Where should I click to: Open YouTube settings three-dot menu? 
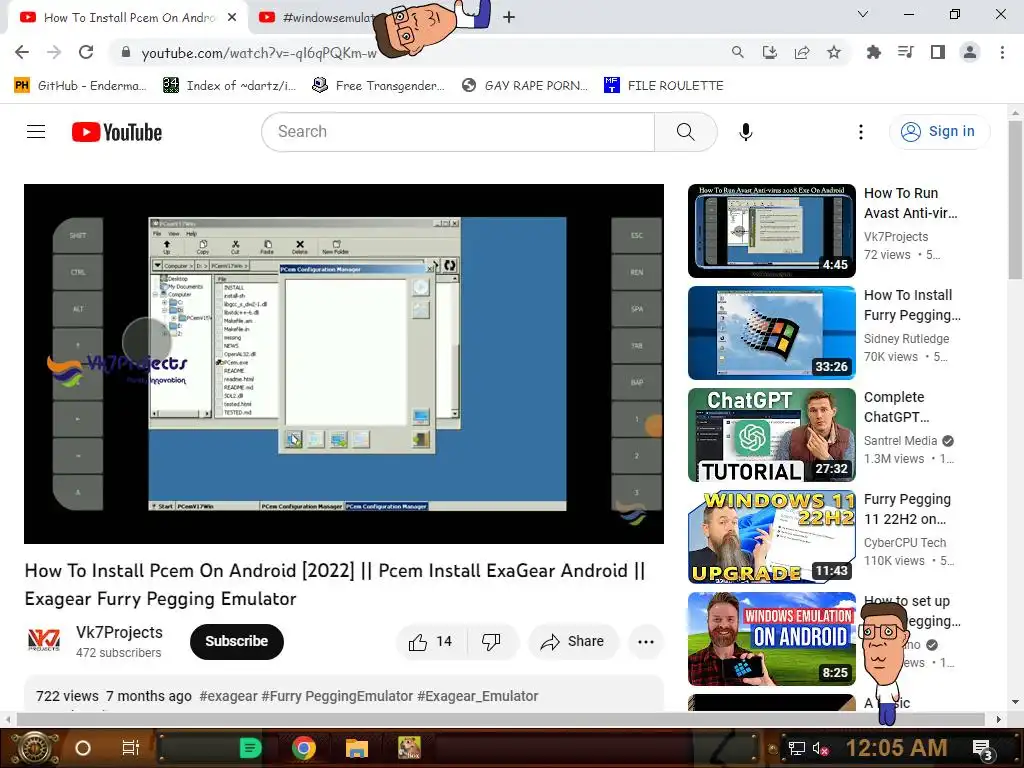861,132
